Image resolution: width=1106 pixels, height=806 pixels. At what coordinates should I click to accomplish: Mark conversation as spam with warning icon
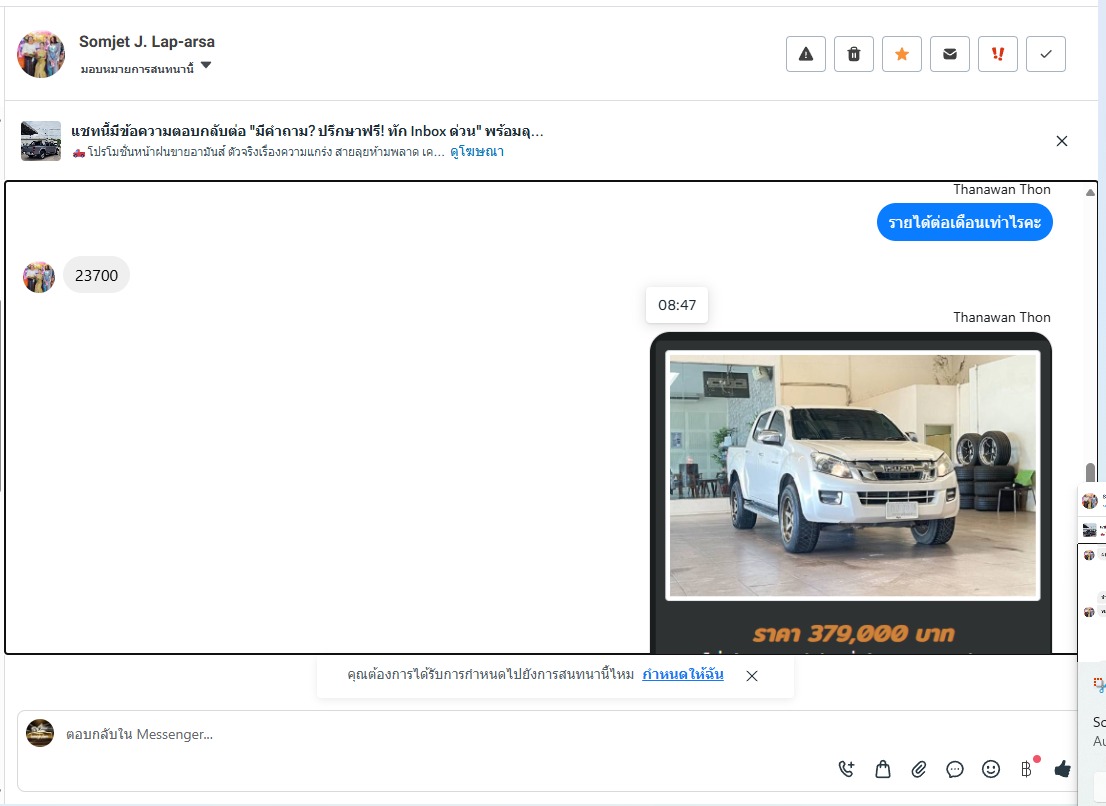click(806, 54)
